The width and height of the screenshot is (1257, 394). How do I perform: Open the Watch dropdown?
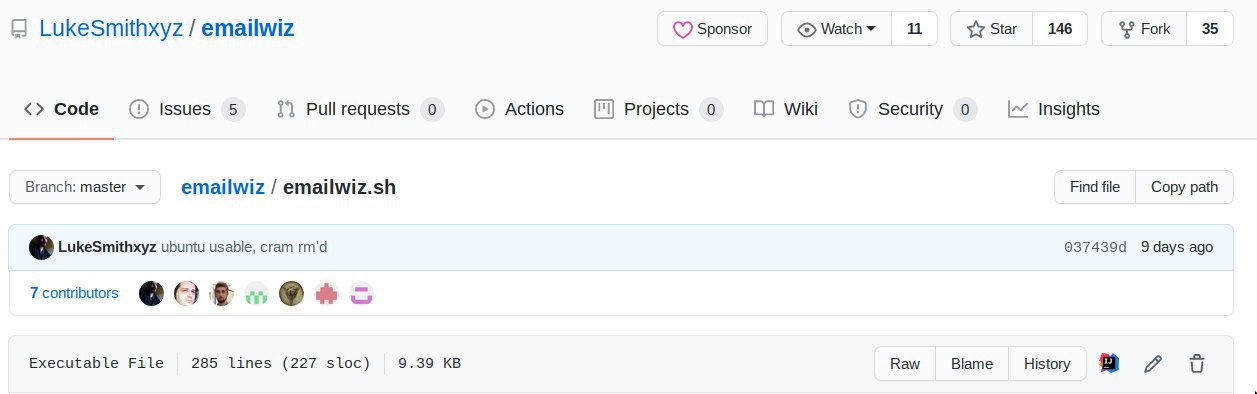(836, 29)
